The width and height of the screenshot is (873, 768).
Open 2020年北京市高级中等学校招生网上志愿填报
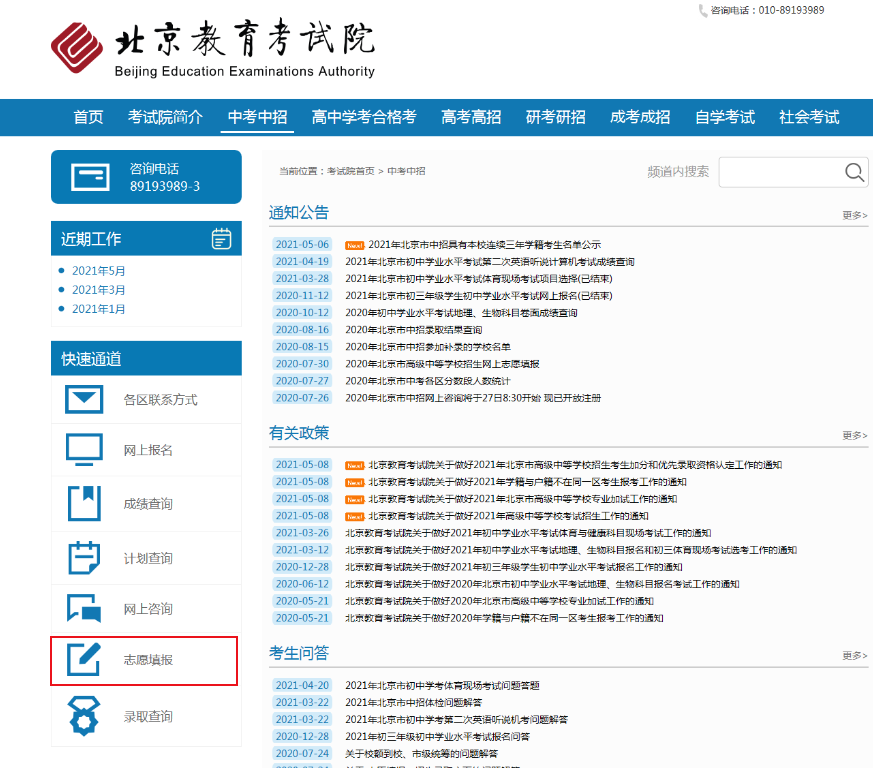(442, 364)
